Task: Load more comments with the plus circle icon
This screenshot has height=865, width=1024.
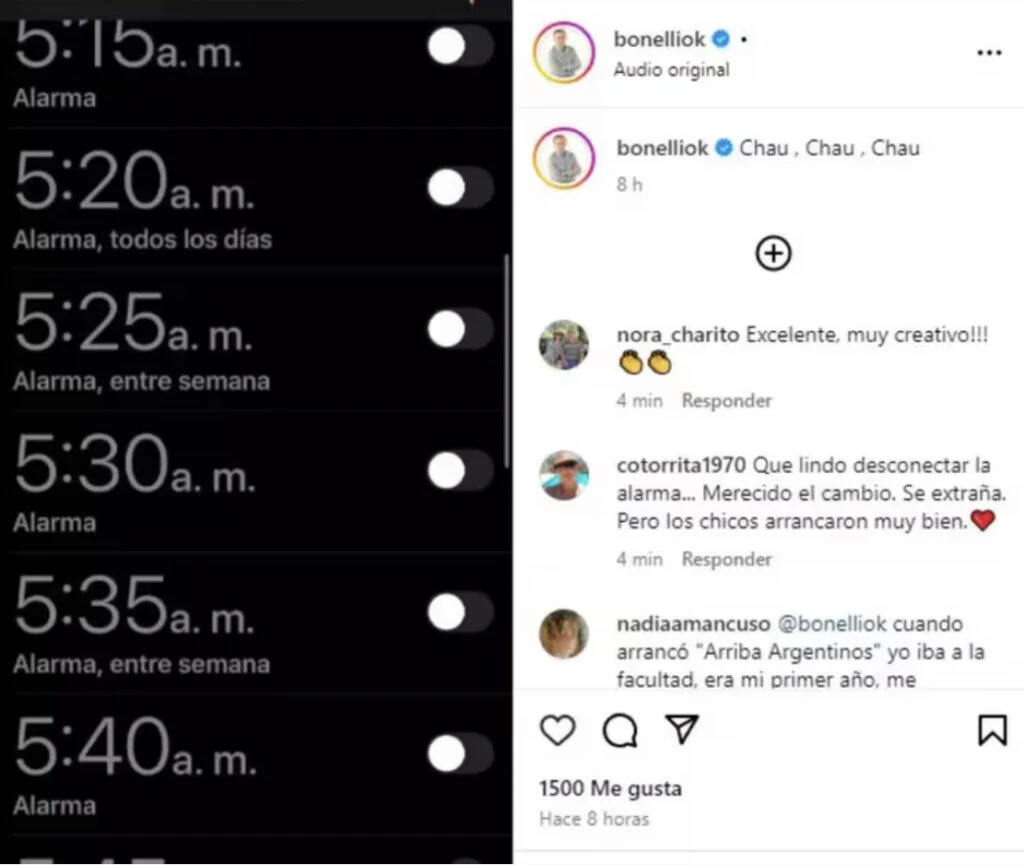Action: pos(773,253)
